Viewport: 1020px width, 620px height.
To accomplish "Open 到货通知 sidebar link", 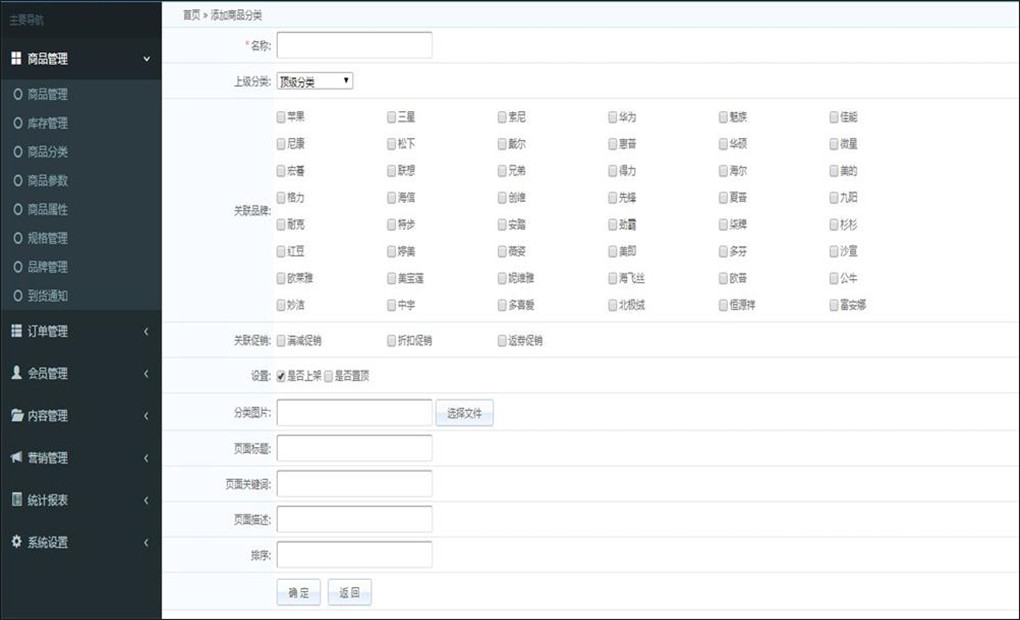I will (47, 295).
